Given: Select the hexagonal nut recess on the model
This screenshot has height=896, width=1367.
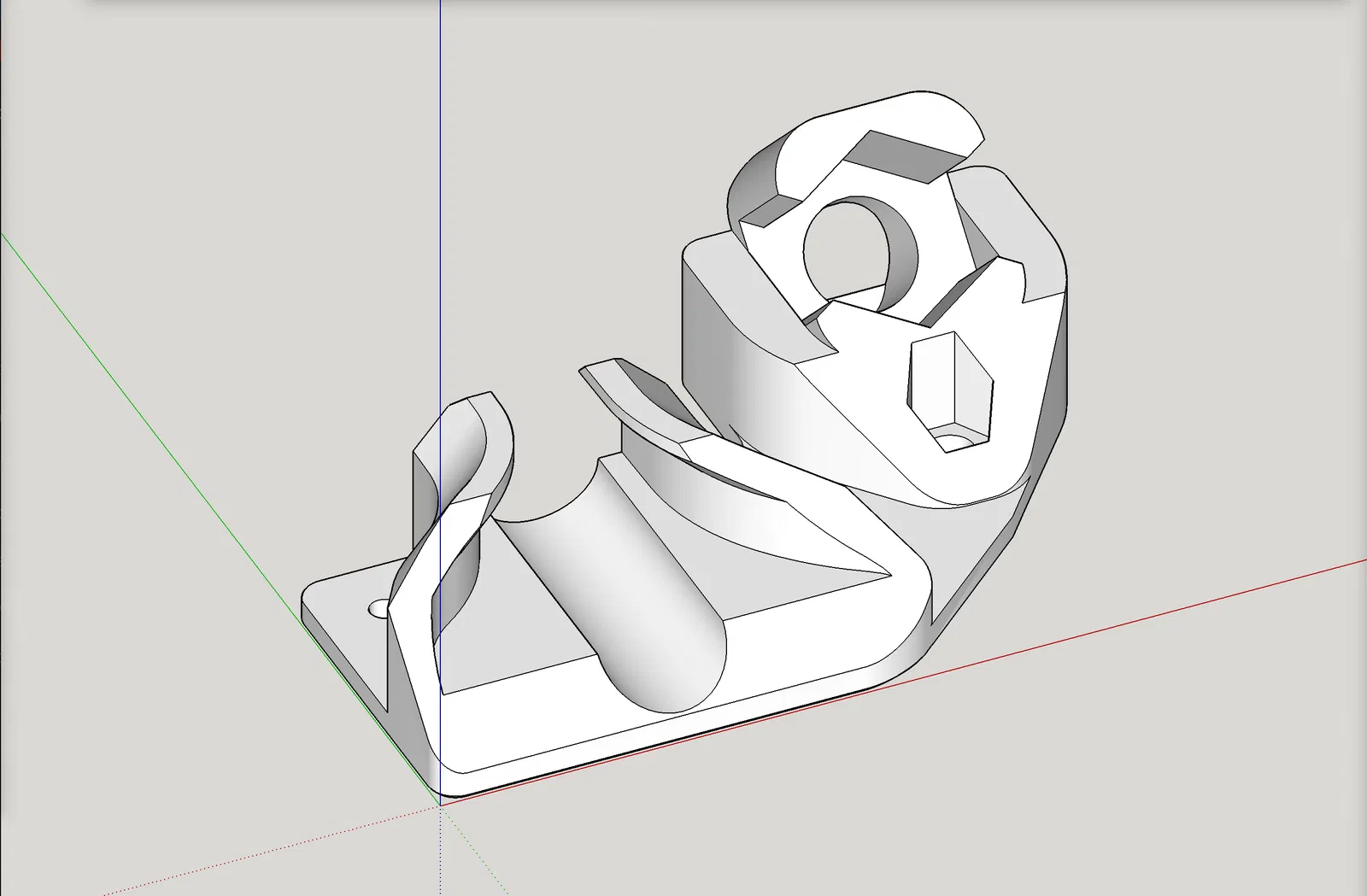Looking at the screenshot, I should [949, 392].
